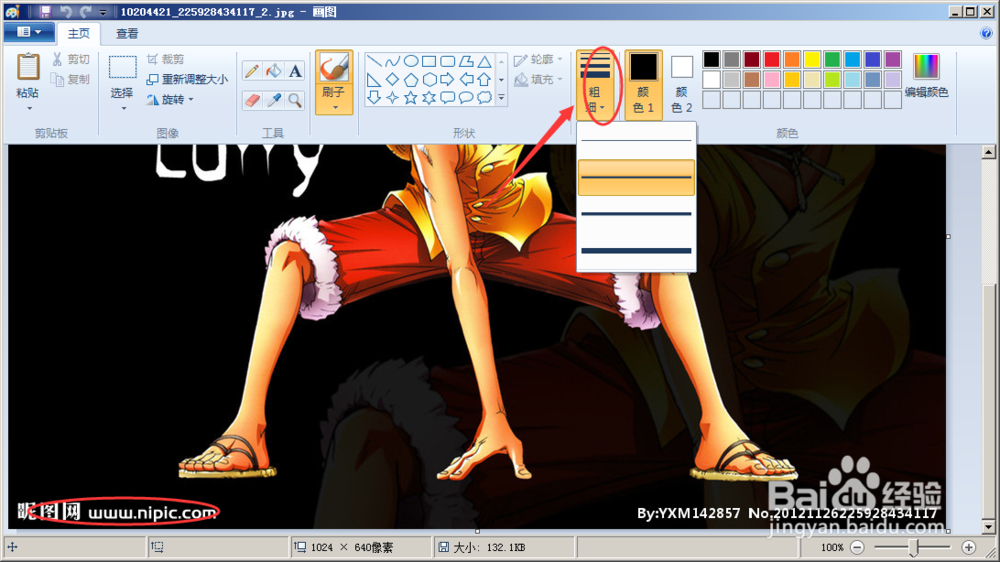Activate 颜色 2 (Color 2) background selector
1000x562 pixels.
(681, 84)
